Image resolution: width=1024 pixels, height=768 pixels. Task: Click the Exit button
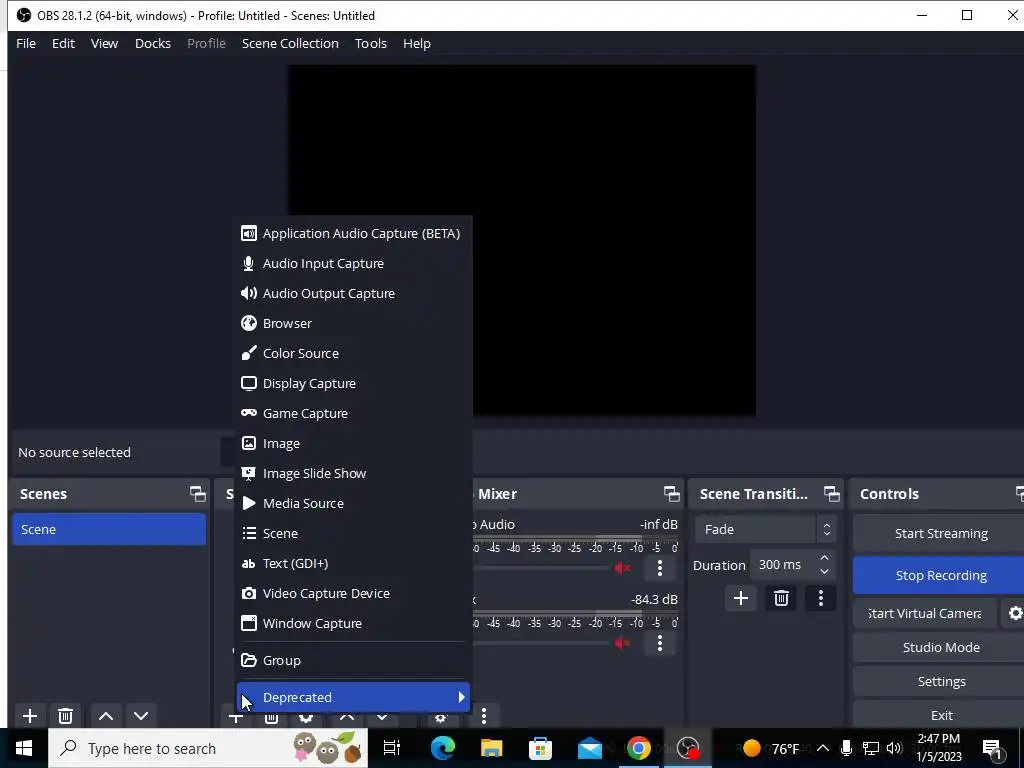[x=940, y=715]
